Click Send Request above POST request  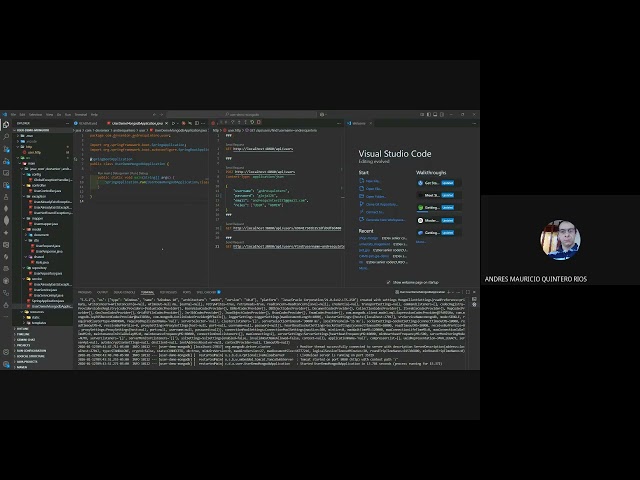(x=235, y=167)
